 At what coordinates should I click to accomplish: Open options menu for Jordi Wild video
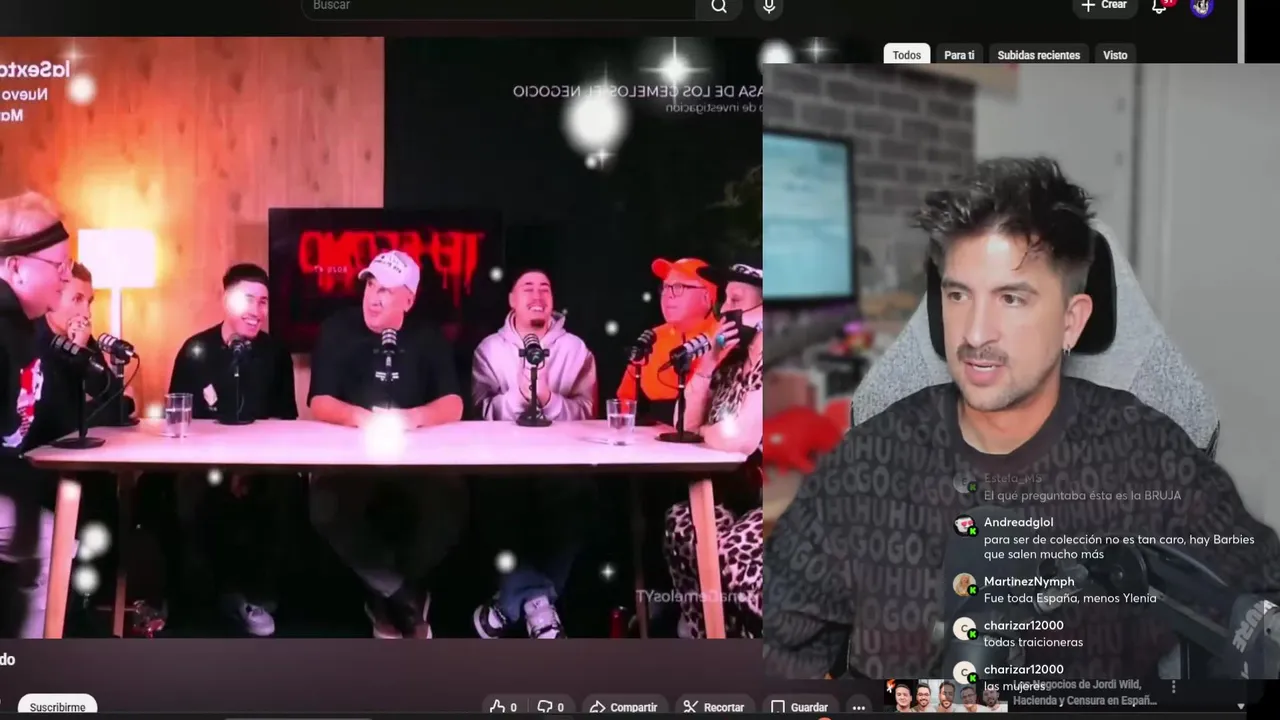[x=1173, y=688]
